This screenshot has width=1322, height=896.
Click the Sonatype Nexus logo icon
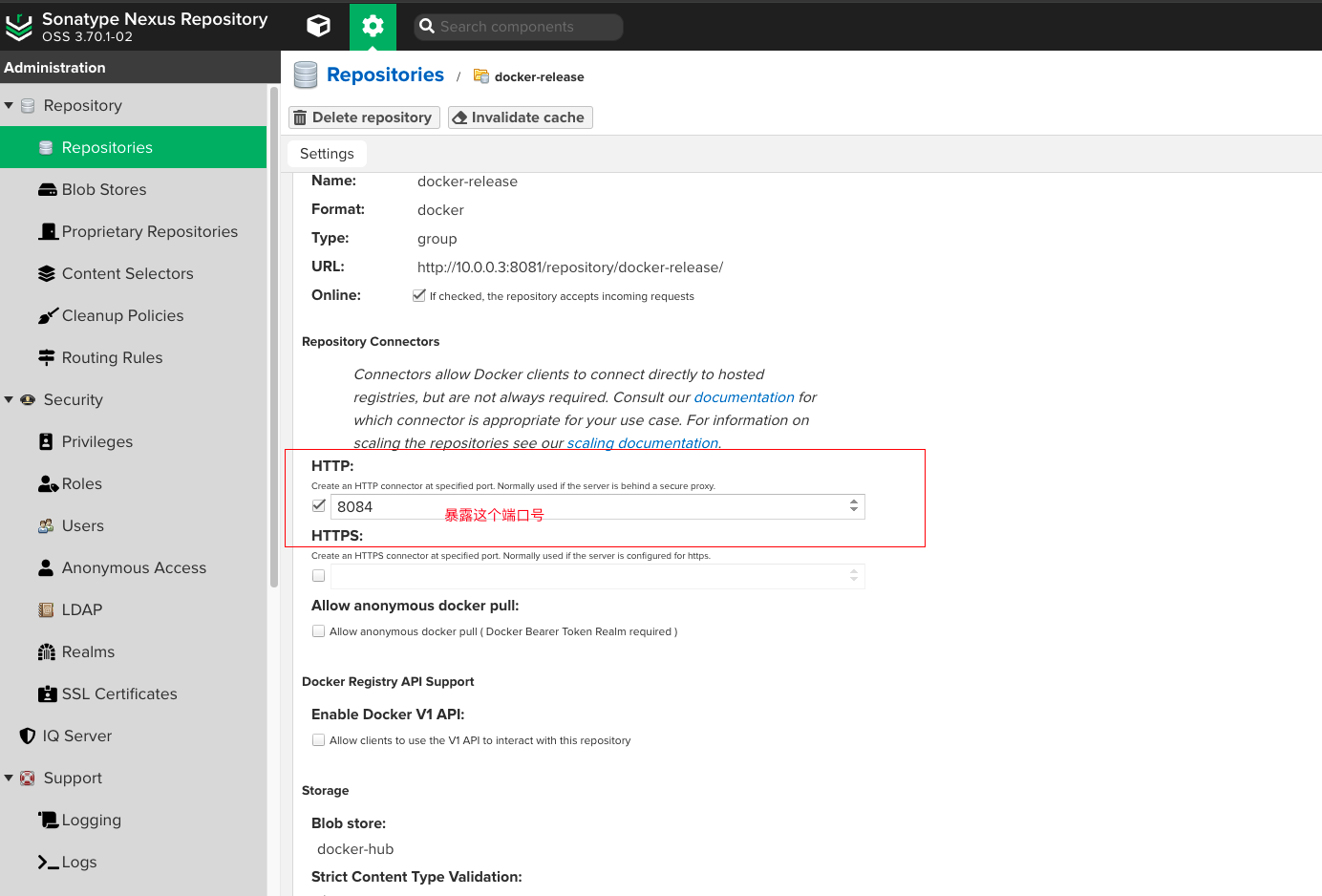click(x=18, y=28)
